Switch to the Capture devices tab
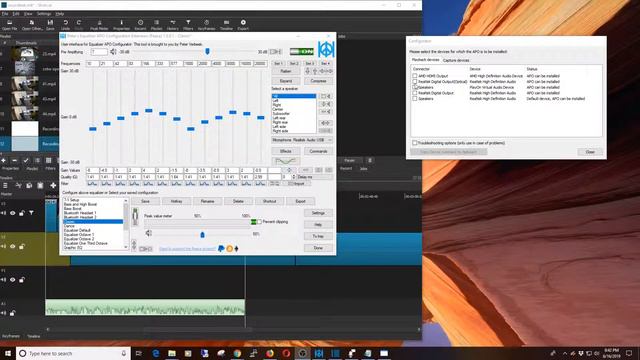640x360 pixels. click(456, 60)
